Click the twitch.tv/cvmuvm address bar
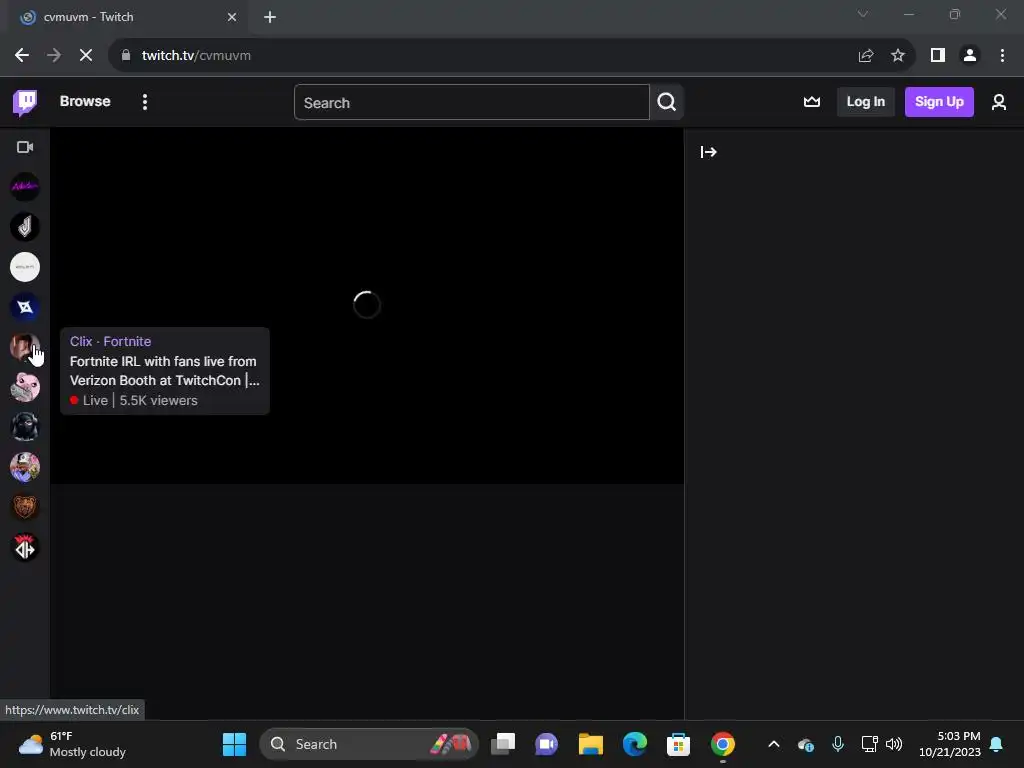Viewport: 1024px width, 768px height. coord(483,56)
